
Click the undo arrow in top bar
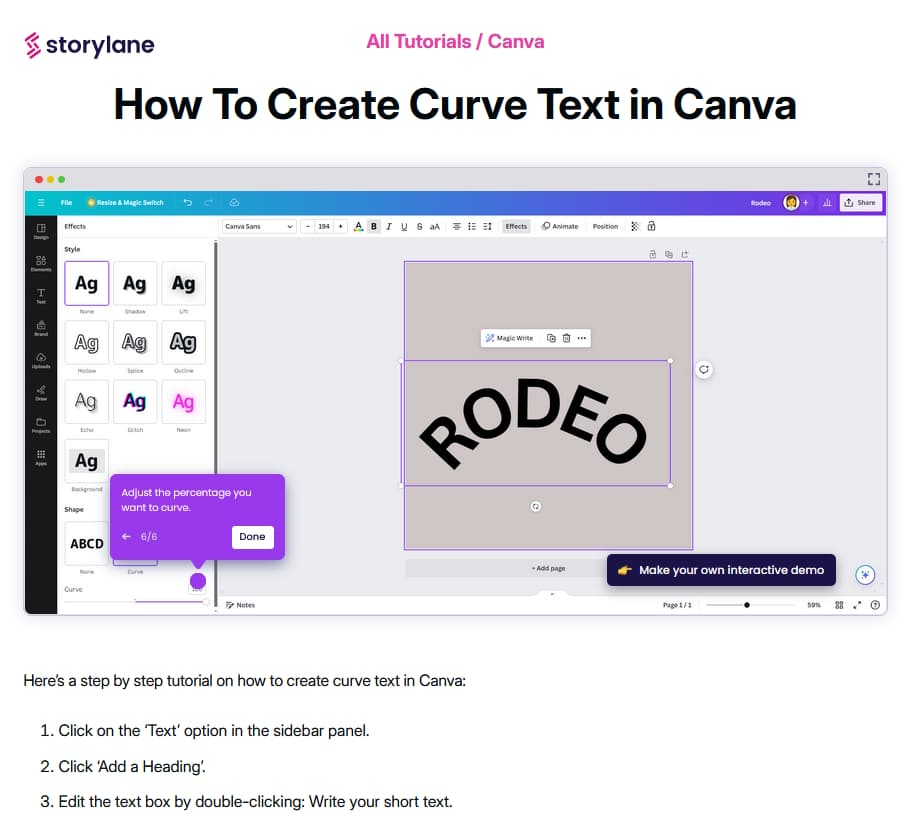tap(188, 202)
